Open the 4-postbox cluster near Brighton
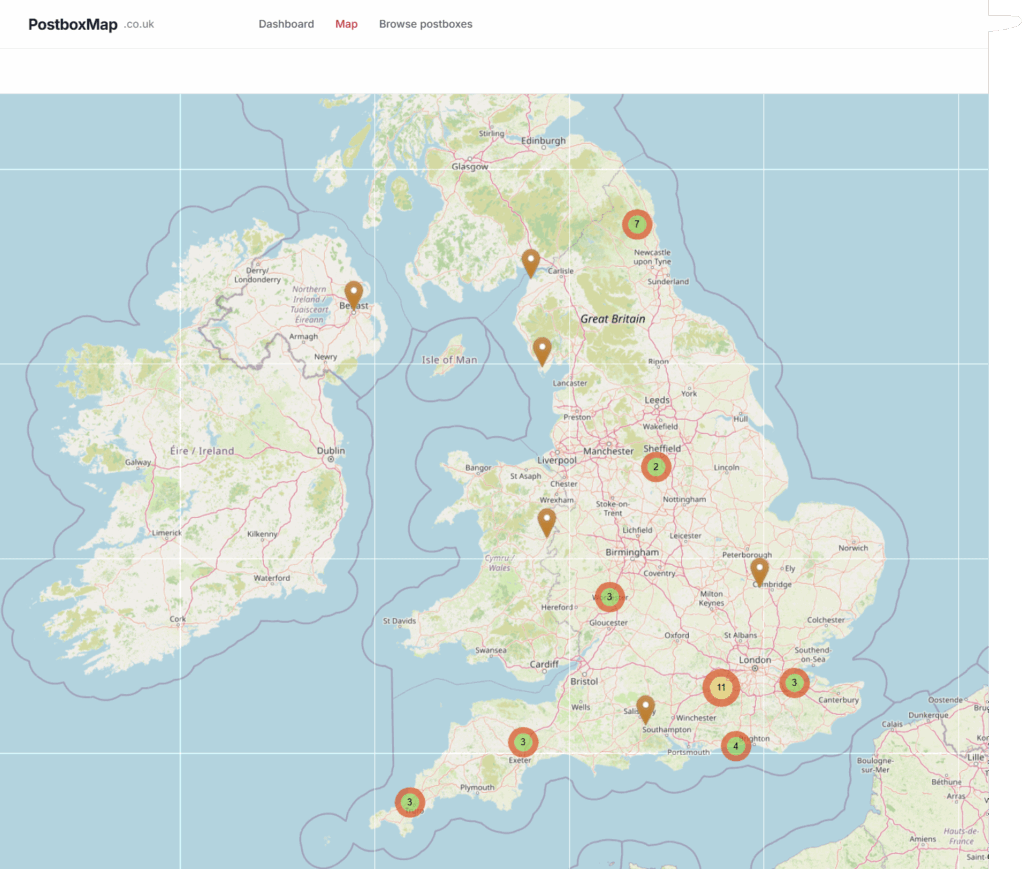 tap(735, 746)
